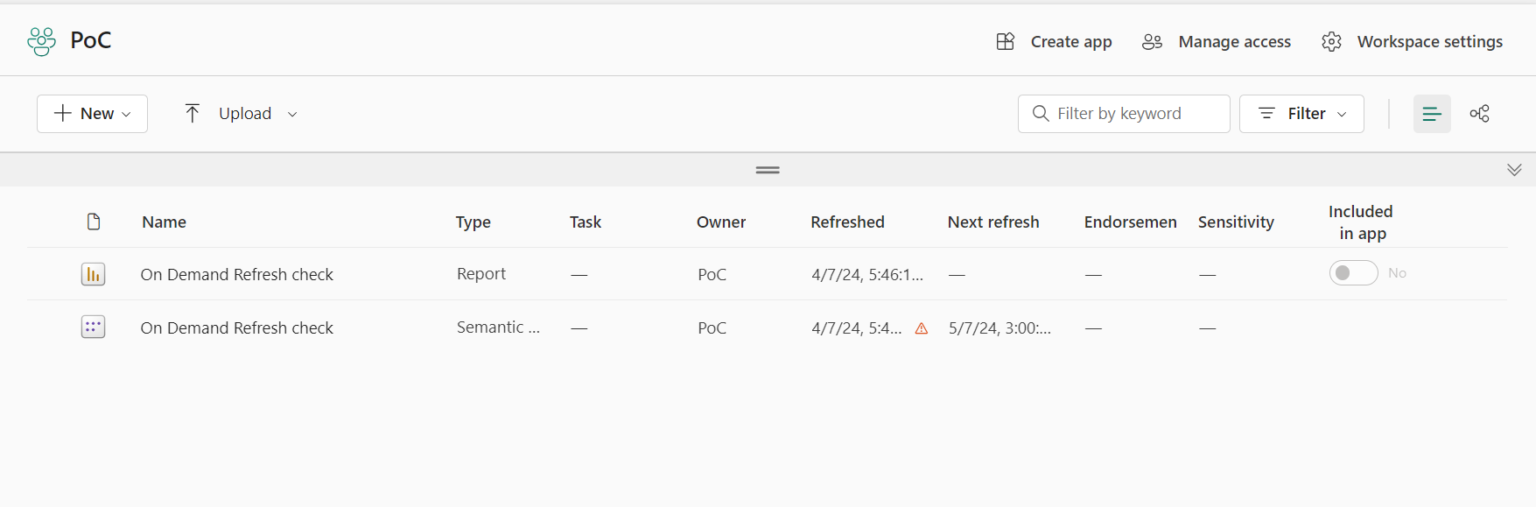
Task: Click the file type column header icon
Action: (x=93, y=222)
